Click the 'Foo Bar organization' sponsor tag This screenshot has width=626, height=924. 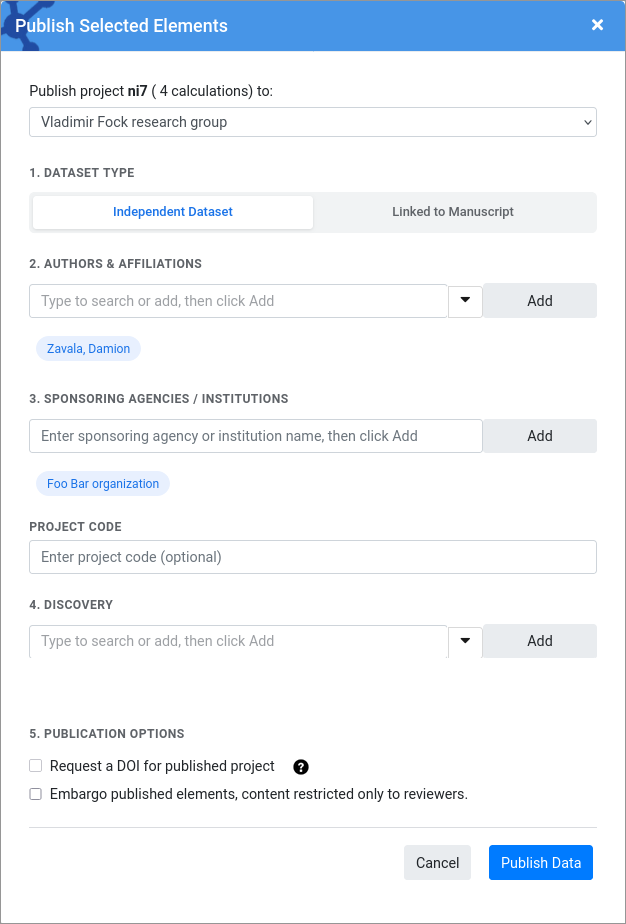pos(102,483)
